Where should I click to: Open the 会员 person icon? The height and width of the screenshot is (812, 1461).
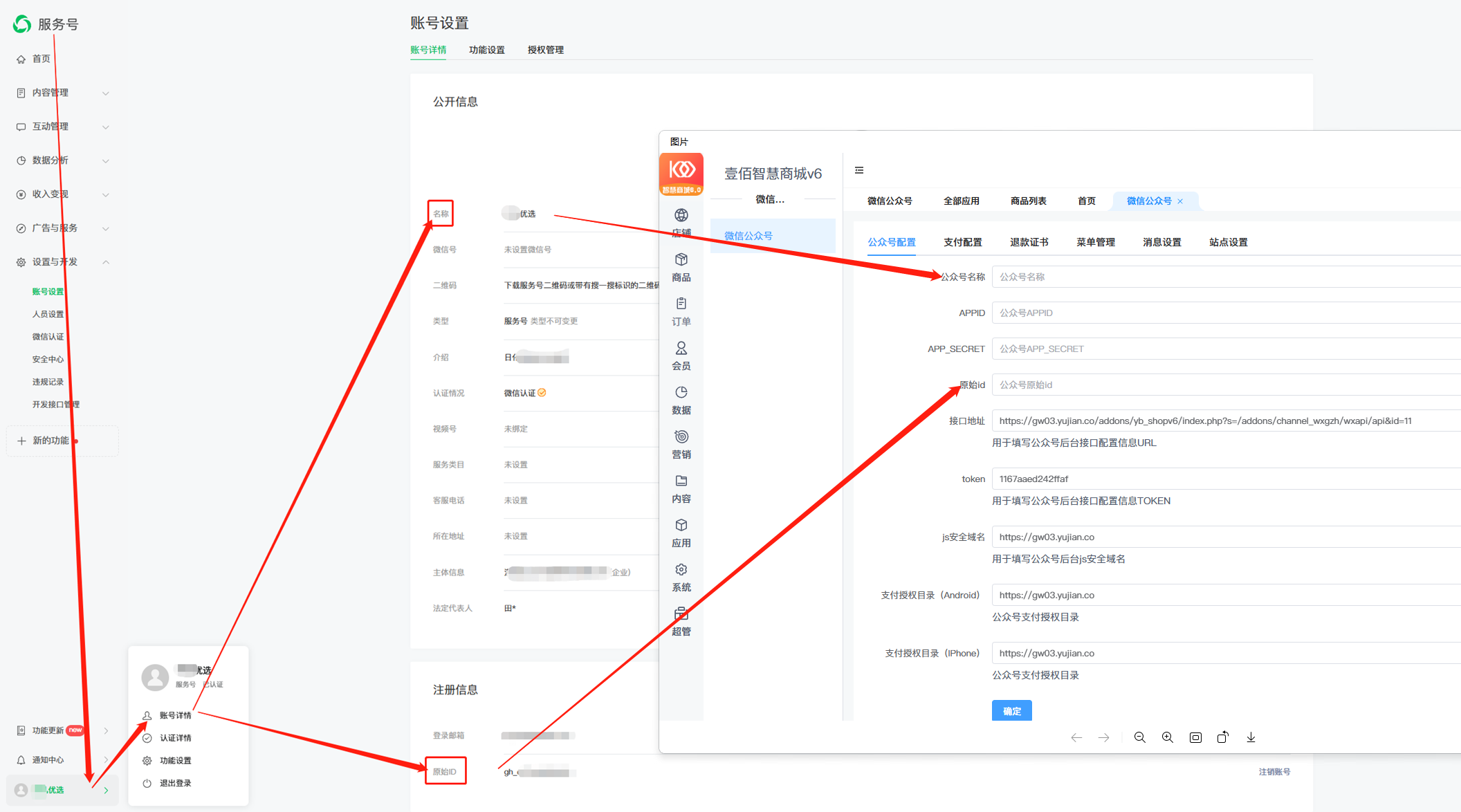click(x=681, y=348)
